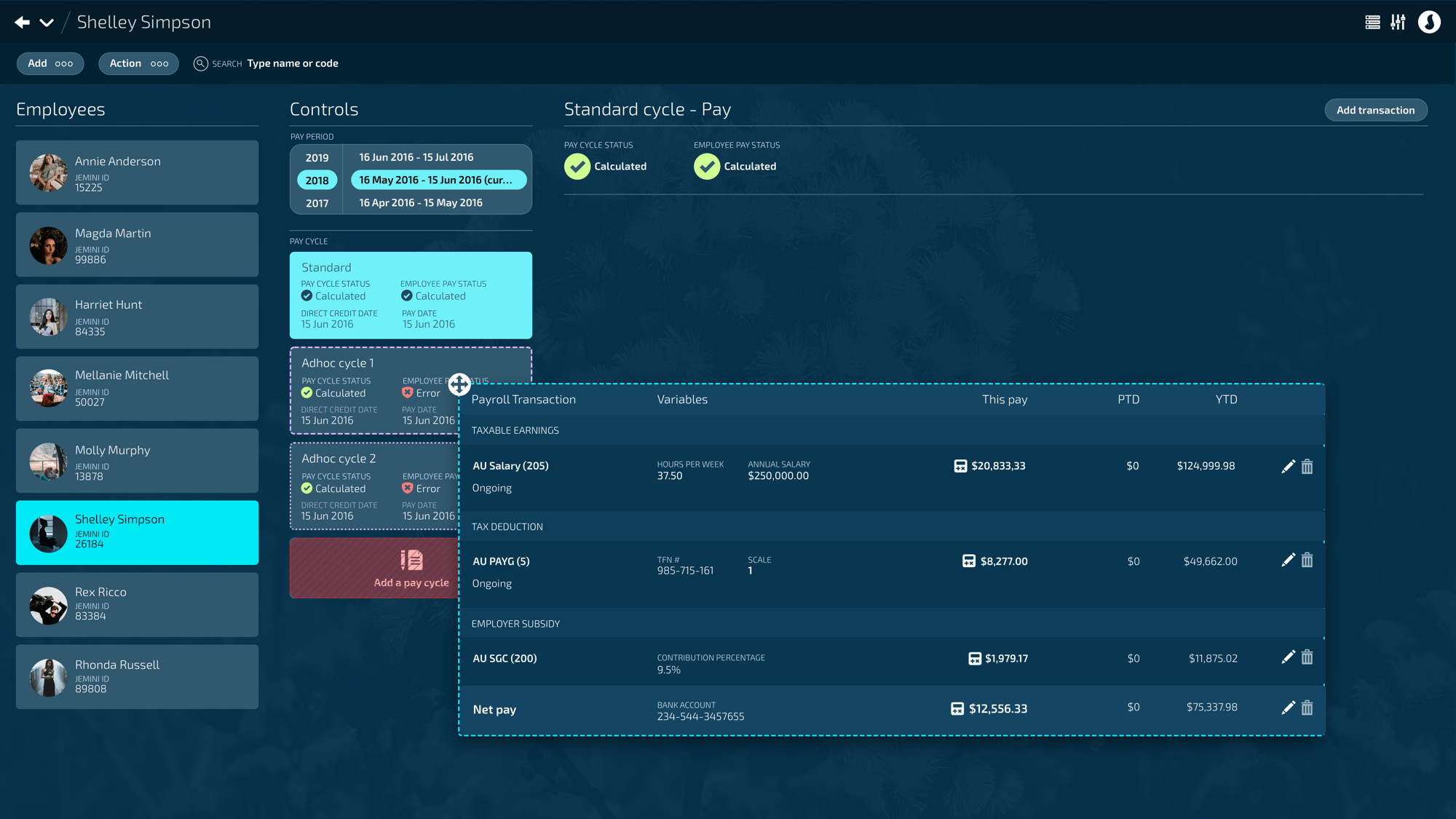Open the Action menu
The width and height of the screenshot is (1456, 819).
[x=138, y=63]
